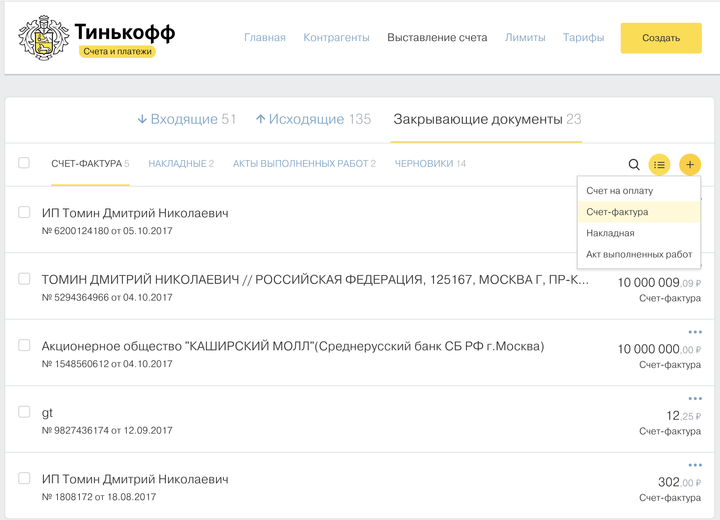This screenshot has height=520, width=720.
Task: Click amount 10 000 000,00 ₽
Action: [659, 349]
